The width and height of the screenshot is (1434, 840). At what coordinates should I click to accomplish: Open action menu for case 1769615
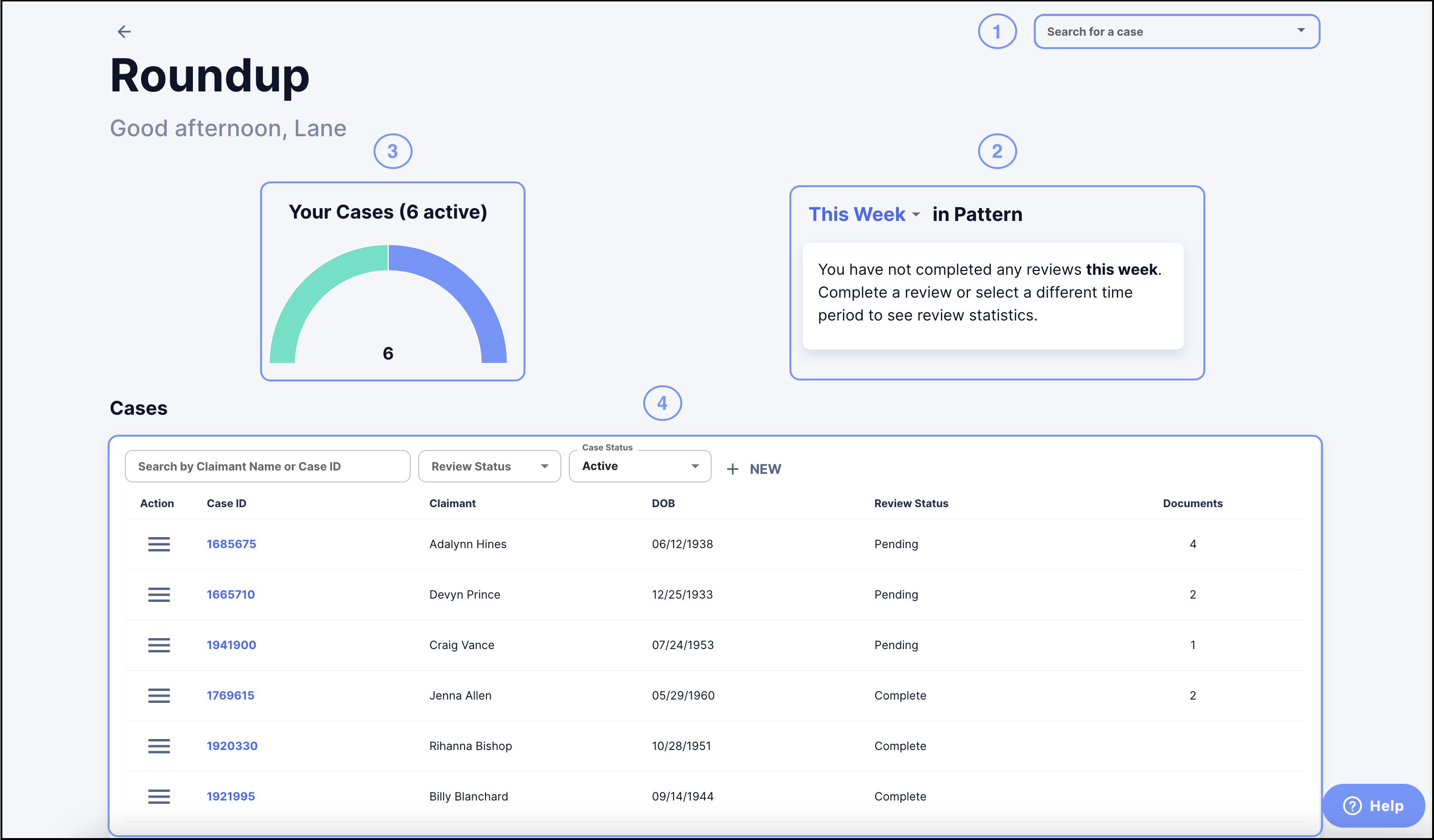point(159,696)
